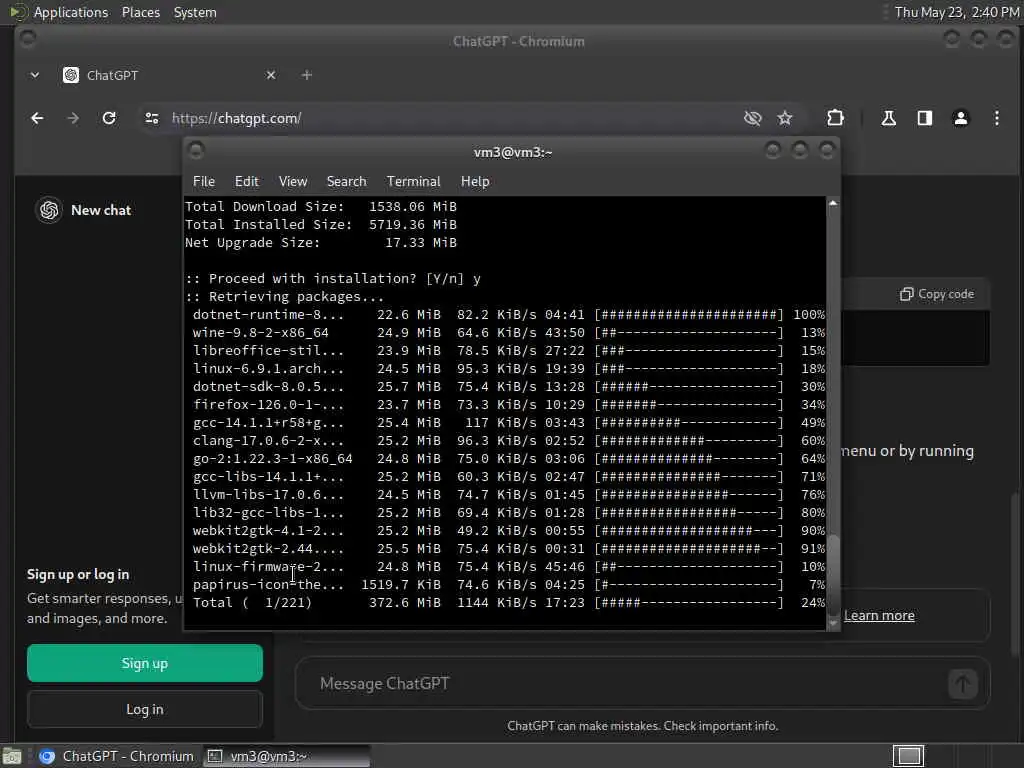The image size is (1024, 768).
Task: Click 'Total Download Size' text
Action: [x=264, y=206]
